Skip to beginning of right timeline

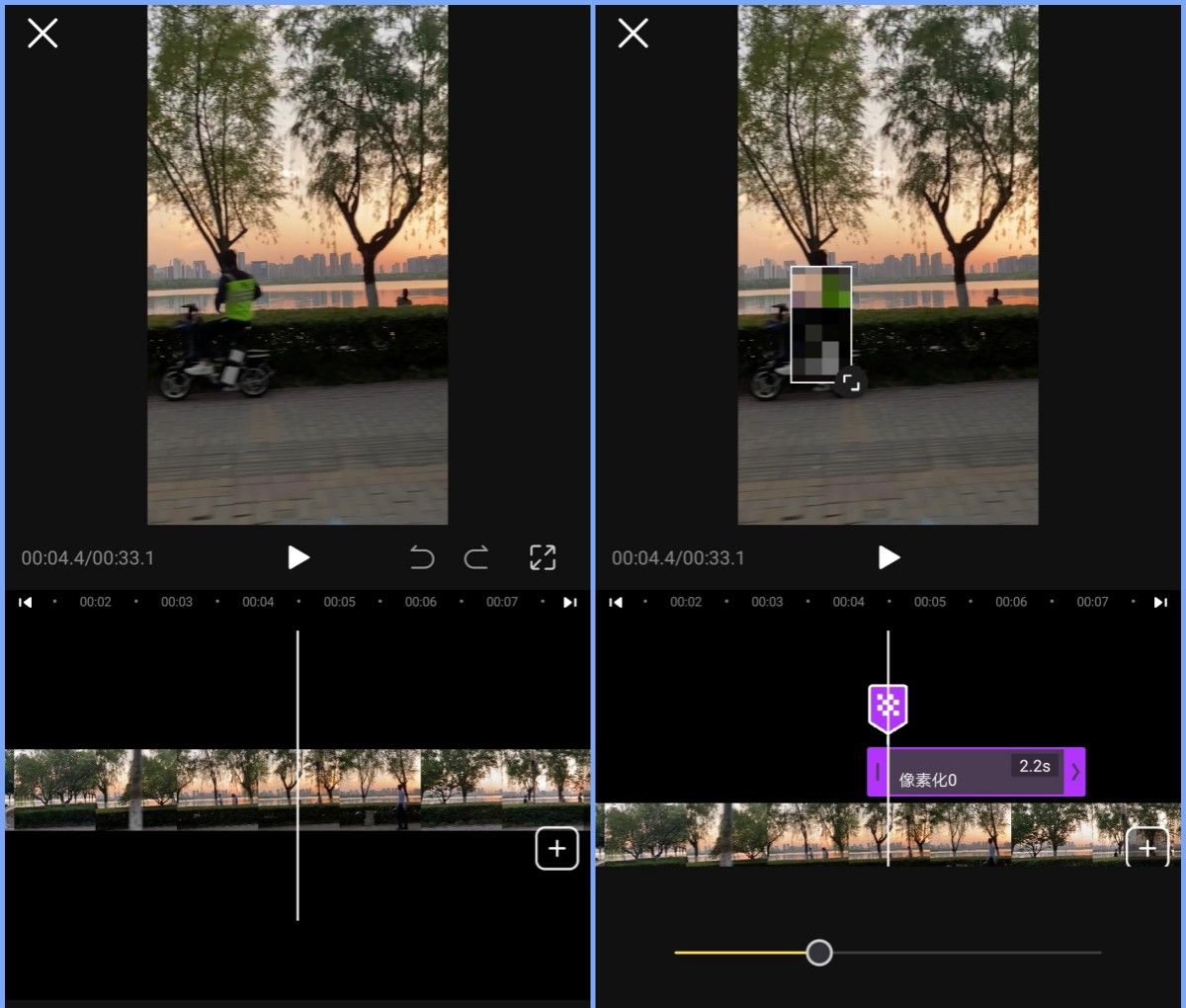(616, 602)
